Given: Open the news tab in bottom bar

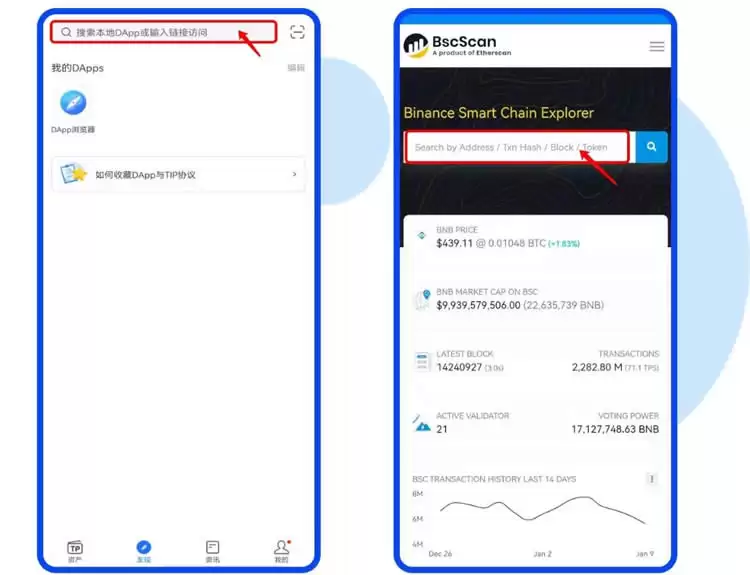Looking at the screenshot, I should 212,551.
